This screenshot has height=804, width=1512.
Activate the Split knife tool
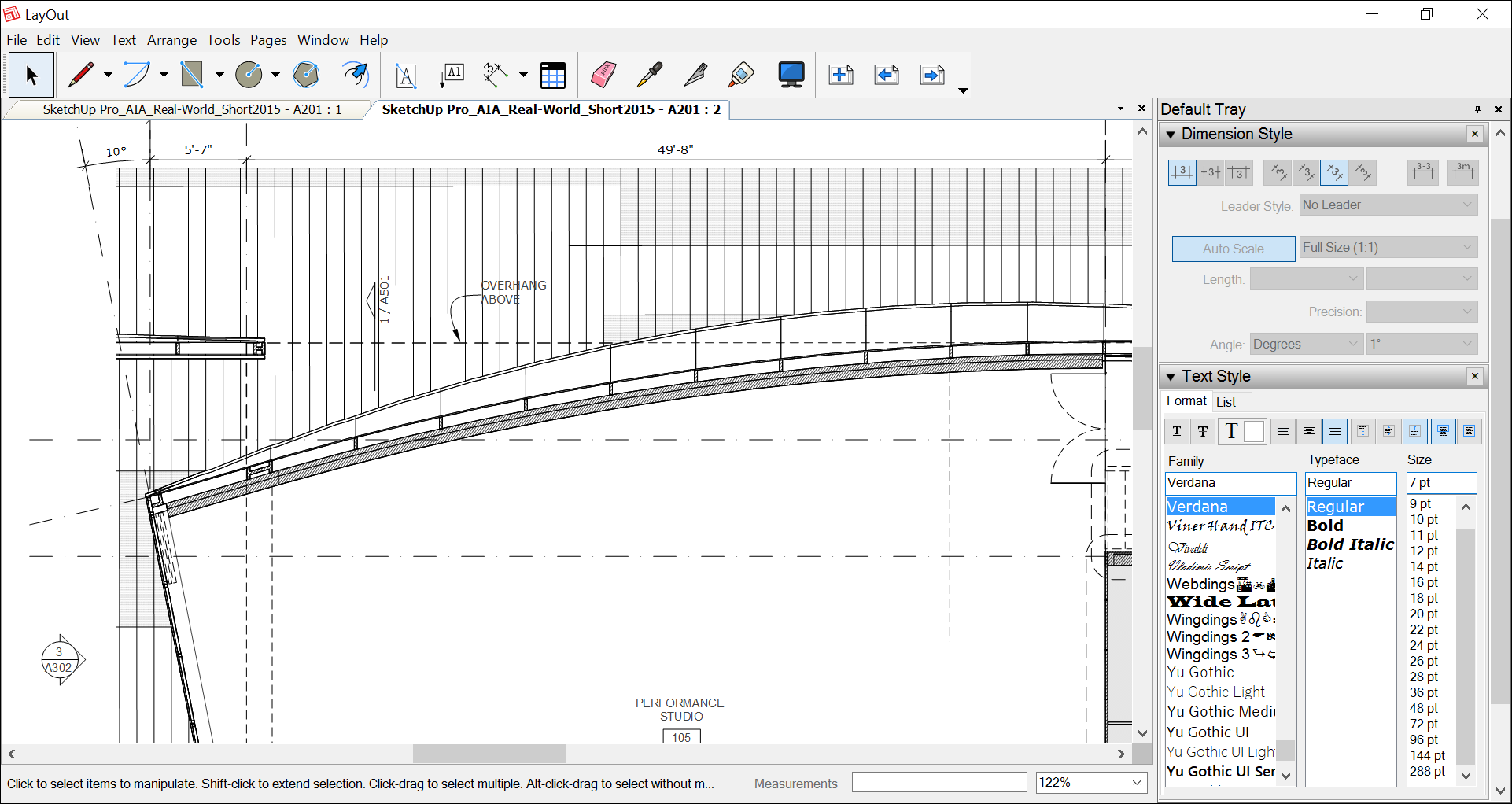click(695, 76)
